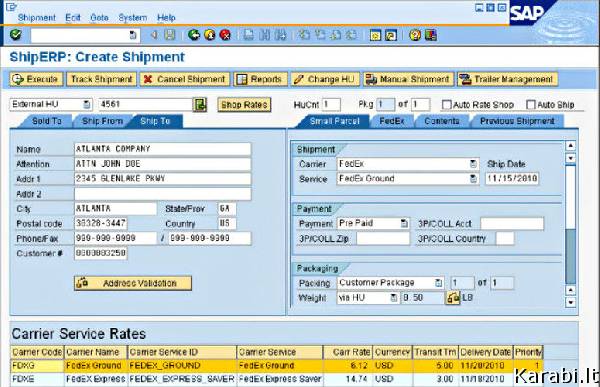Switch to the Ship From tab

coord(102,121)
